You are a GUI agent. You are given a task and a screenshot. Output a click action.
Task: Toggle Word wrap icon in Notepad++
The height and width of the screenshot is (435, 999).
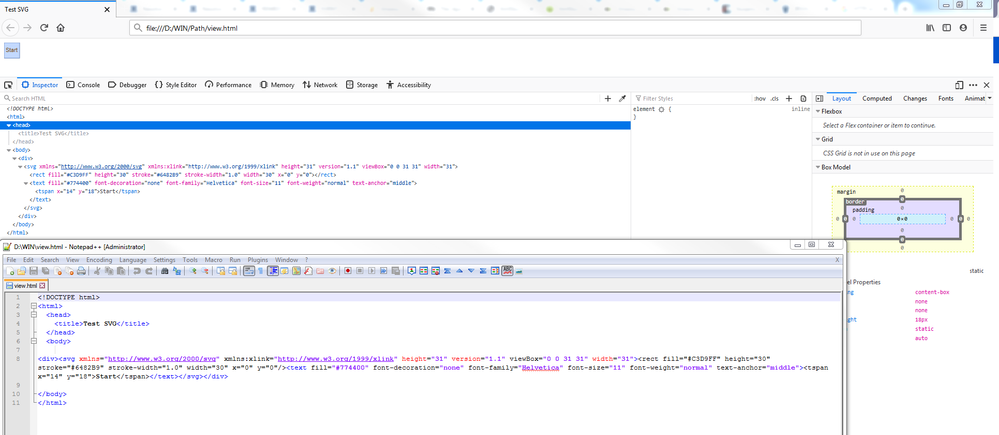[x=249, y=271]
